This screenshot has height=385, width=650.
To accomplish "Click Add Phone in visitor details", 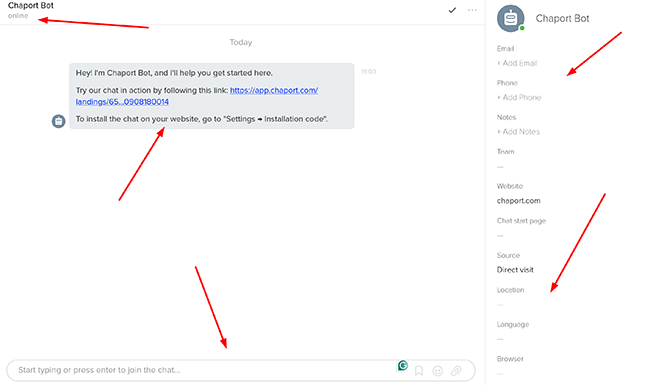I will [x=519, y=97].
